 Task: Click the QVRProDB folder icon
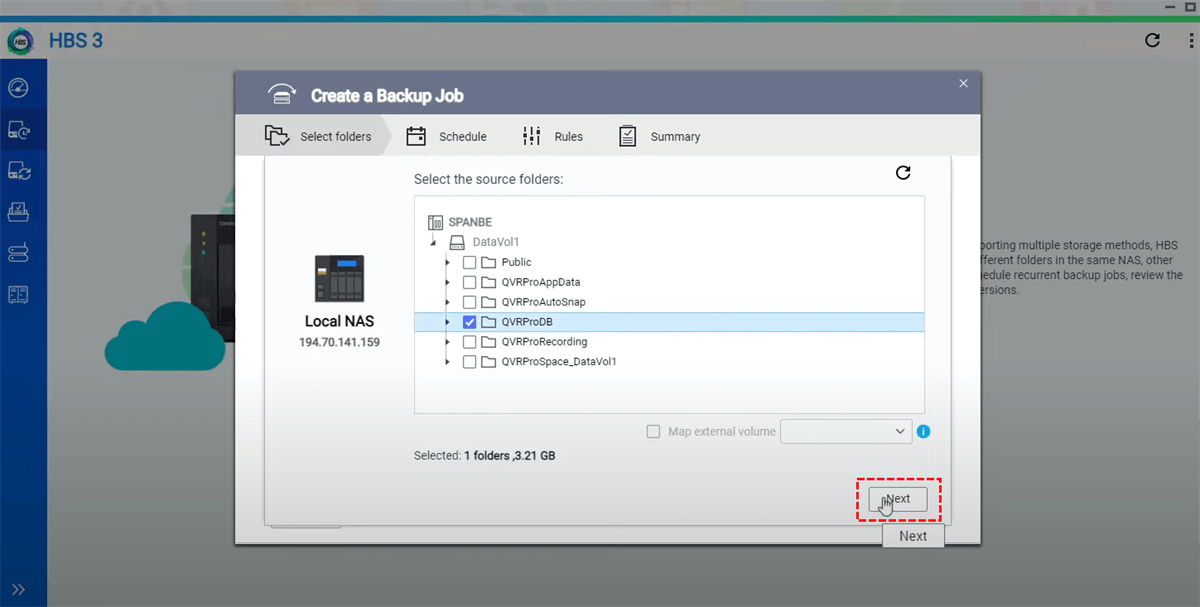[x=488, y=322]
